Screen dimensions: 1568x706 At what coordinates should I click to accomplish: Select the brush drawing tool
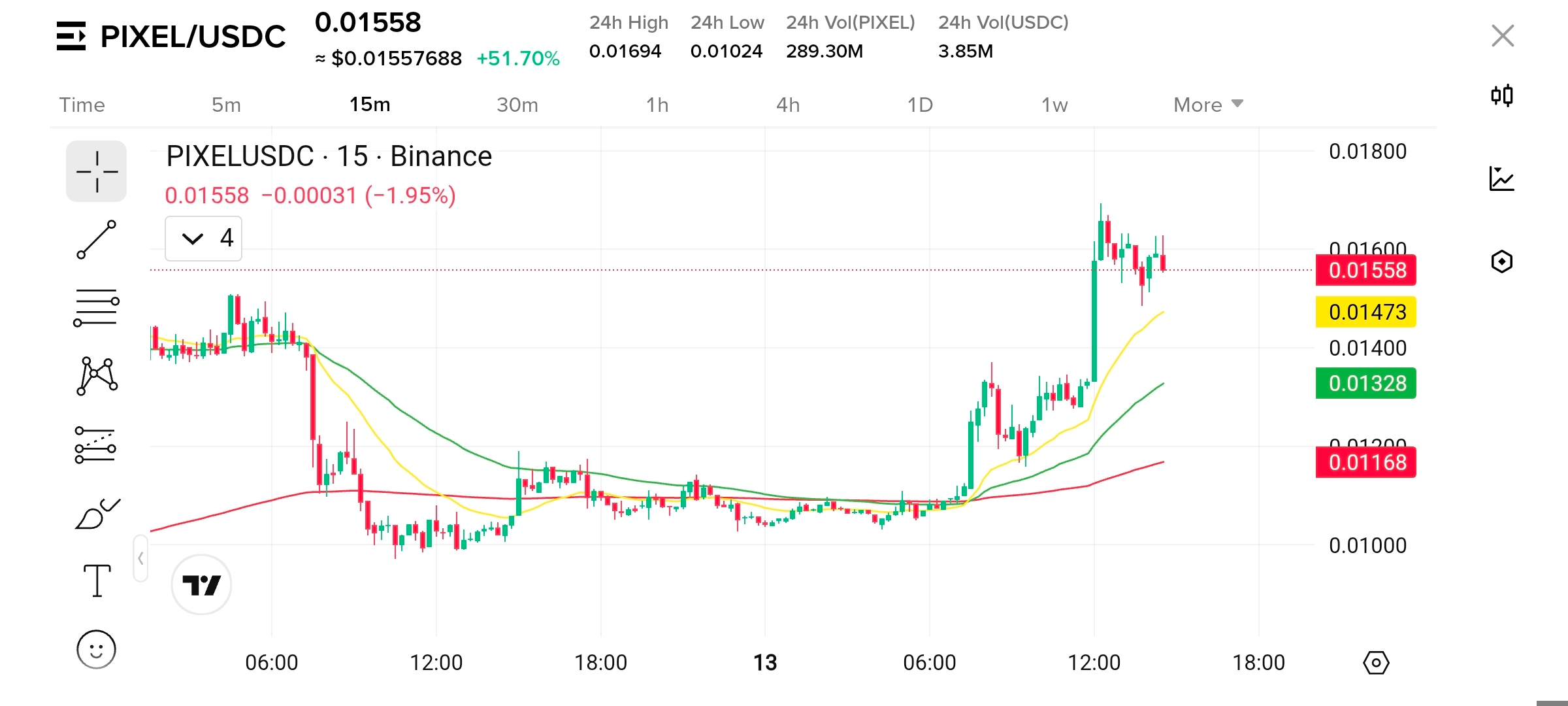point(96,514)
